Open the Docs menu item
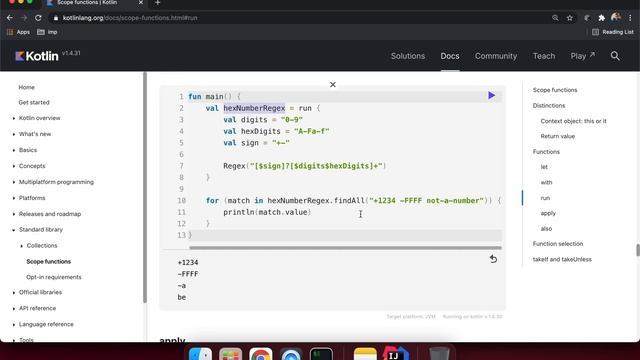This screenshot has height=360, width=640. pyautogui.click(x=450, y=56)
